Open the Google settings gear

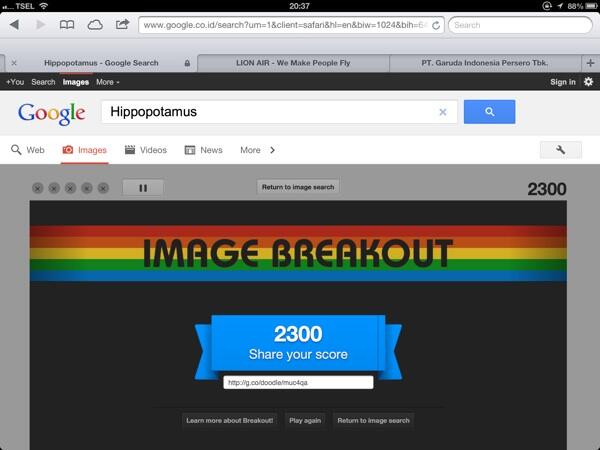589,82
